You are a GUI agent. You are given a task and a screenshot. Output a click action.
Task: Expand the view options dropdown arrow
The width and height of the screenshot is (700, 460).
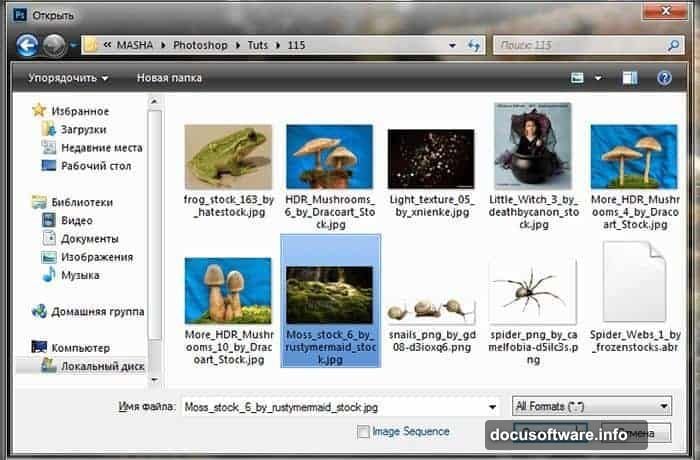pyautogui.click(x=599, y=77)
